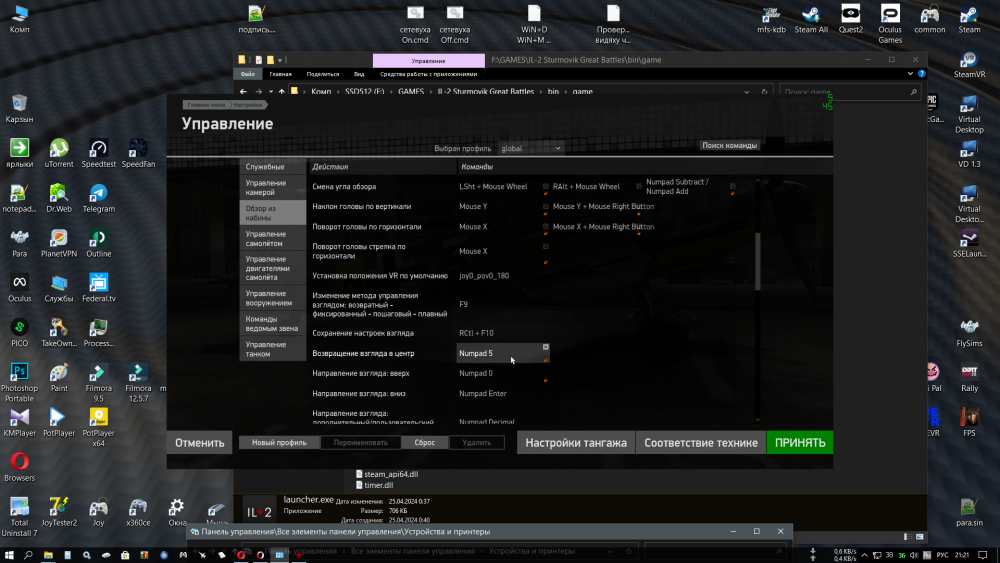1000x563 pixels.
Task: Select Управление танком category
Action: [x=272, y=349]
